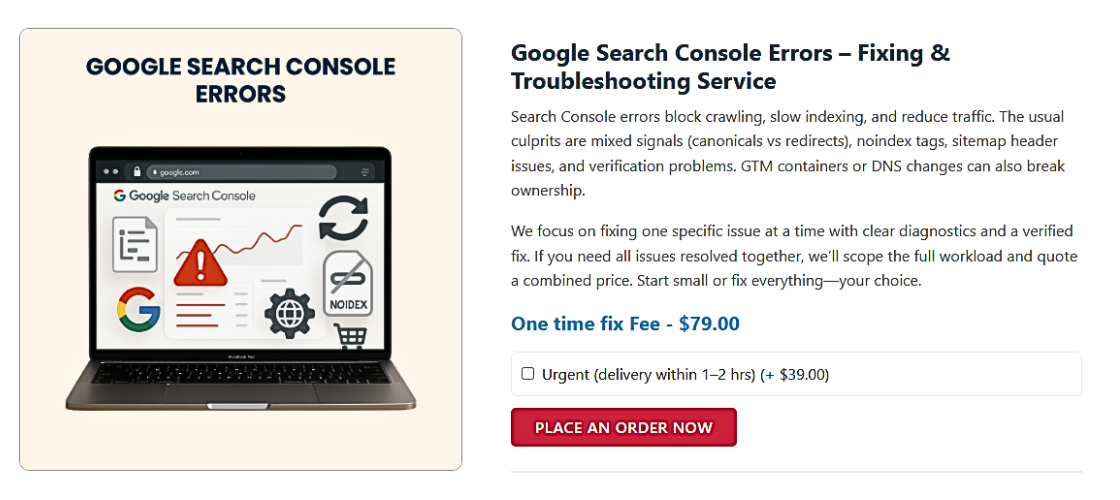1120x500 pixels.
Task: Click the shopping cart icon
Action: point(350,337)
